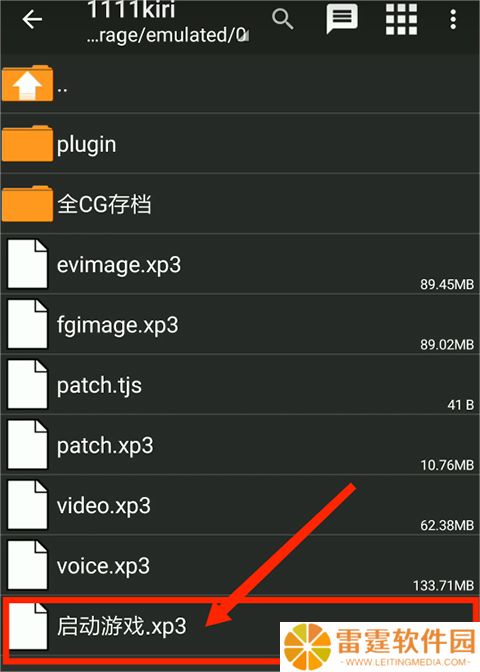Open patch.tjs file
This screenshot has width=480, height=672.
(x=240, y=384)
